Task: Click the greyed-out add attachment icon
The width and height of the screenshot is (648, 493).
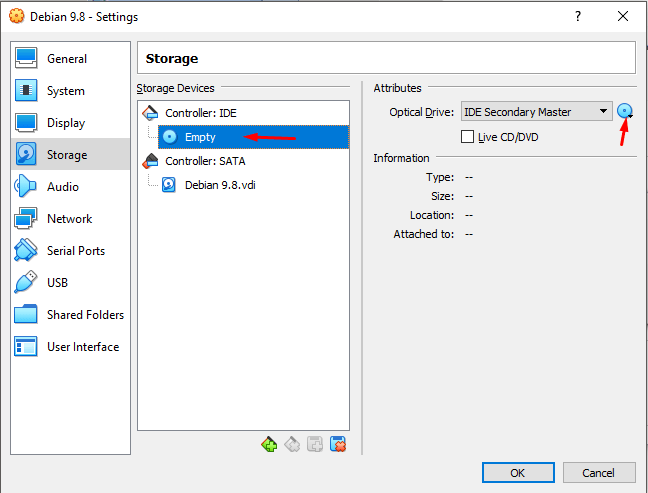Action: click(x=315, y=445)
